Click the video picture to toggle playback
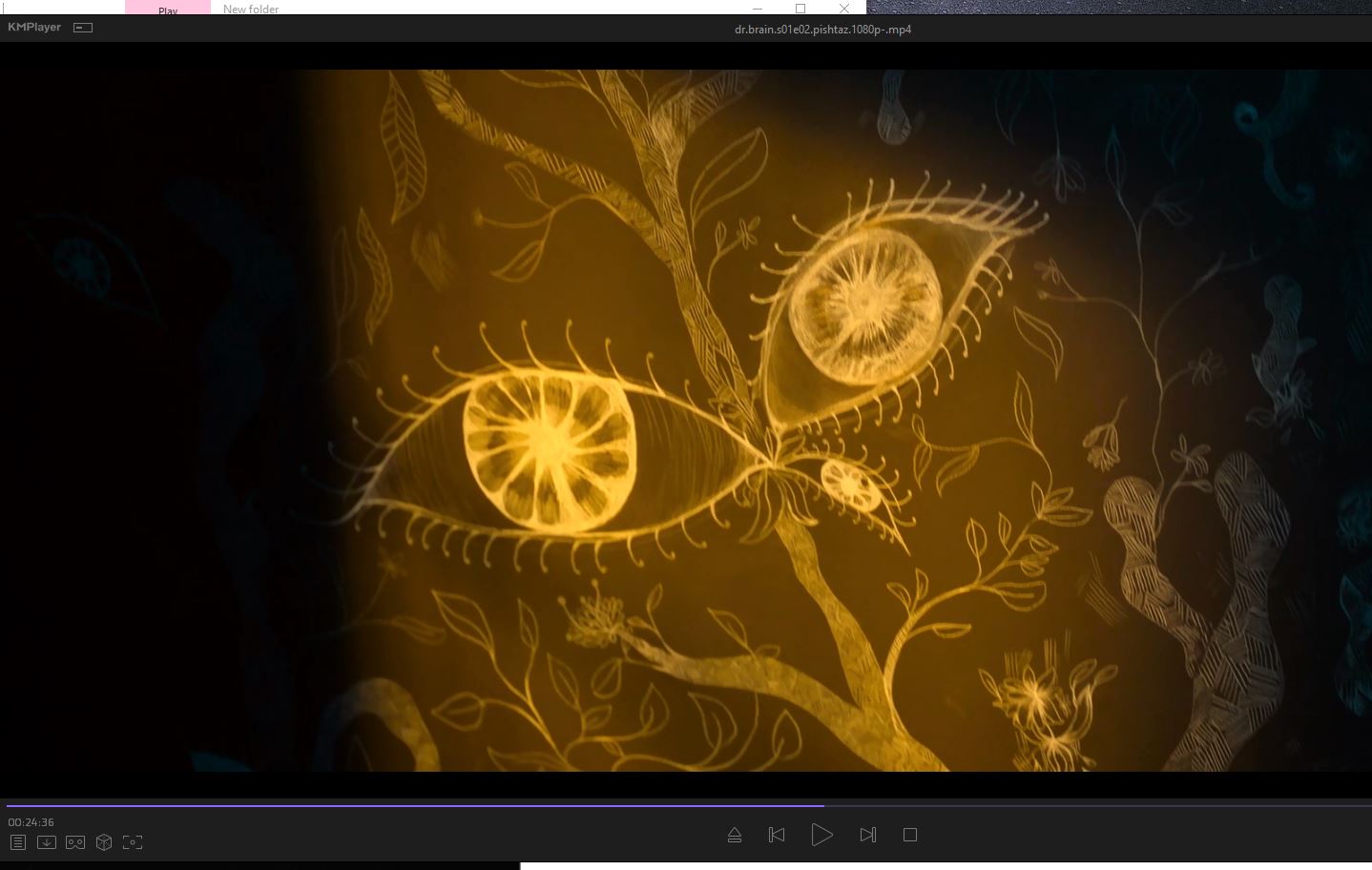The image size is (1372, 870). [685, 420]
